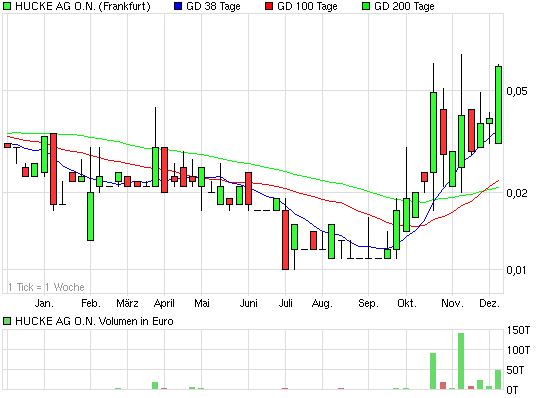Click the long red candlestick in early July
The height and width of the screenshot is (398, 545).
coord(285,240)
